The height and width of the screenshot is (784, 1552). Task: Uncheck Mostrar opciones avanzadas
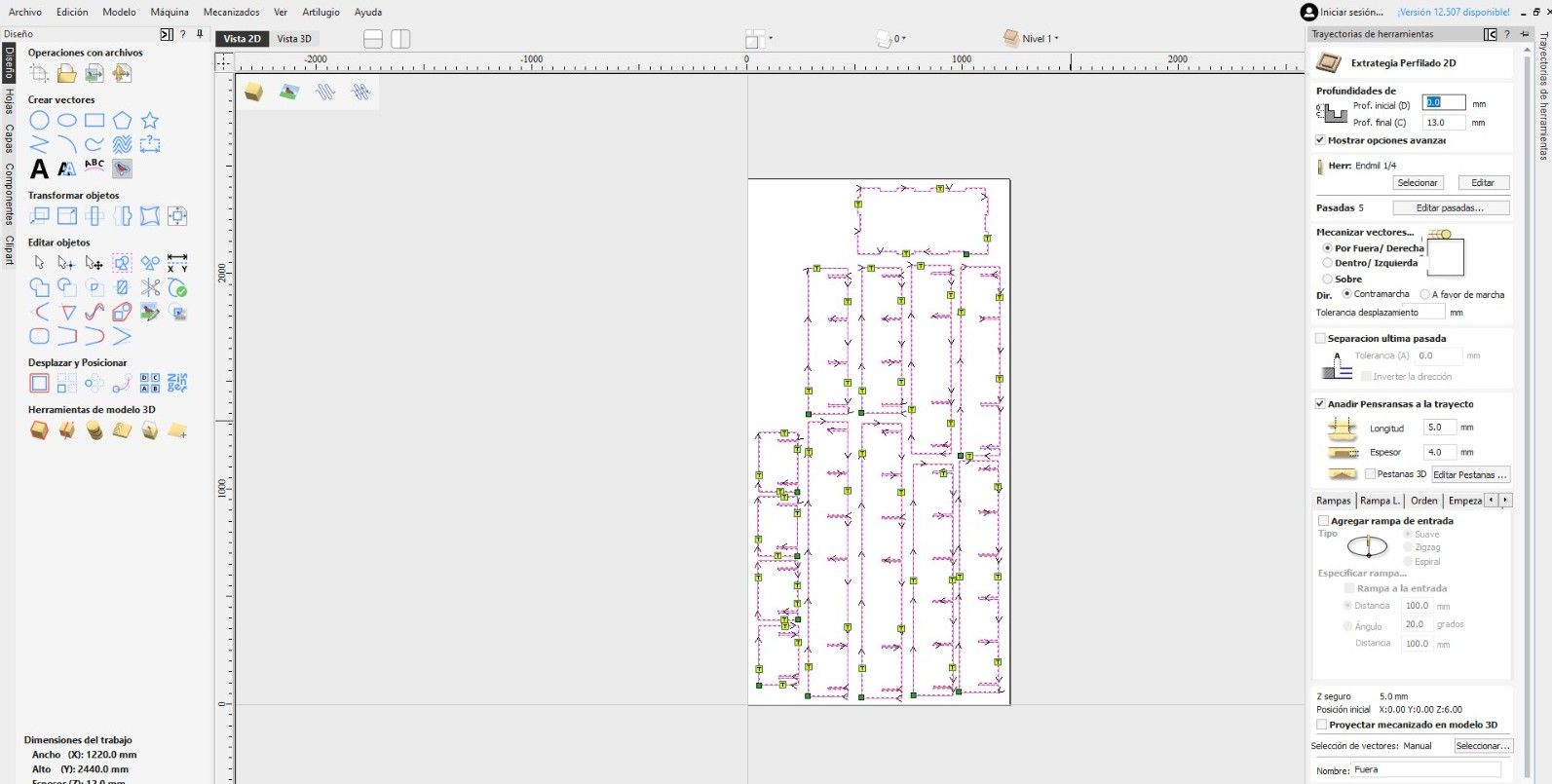click(1320, 140)
